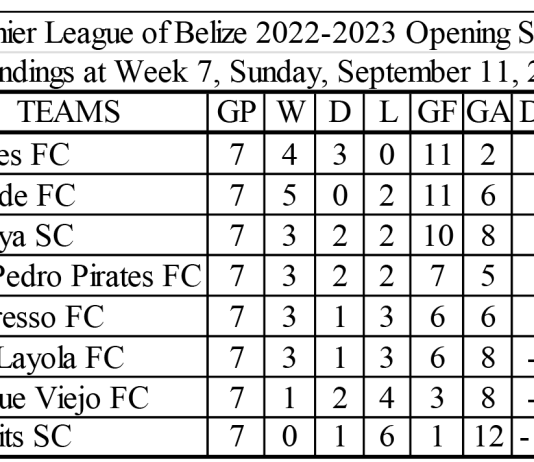Select the GA column header cell
The width and height of the screenshot is (534, 462).
[488, 112]
